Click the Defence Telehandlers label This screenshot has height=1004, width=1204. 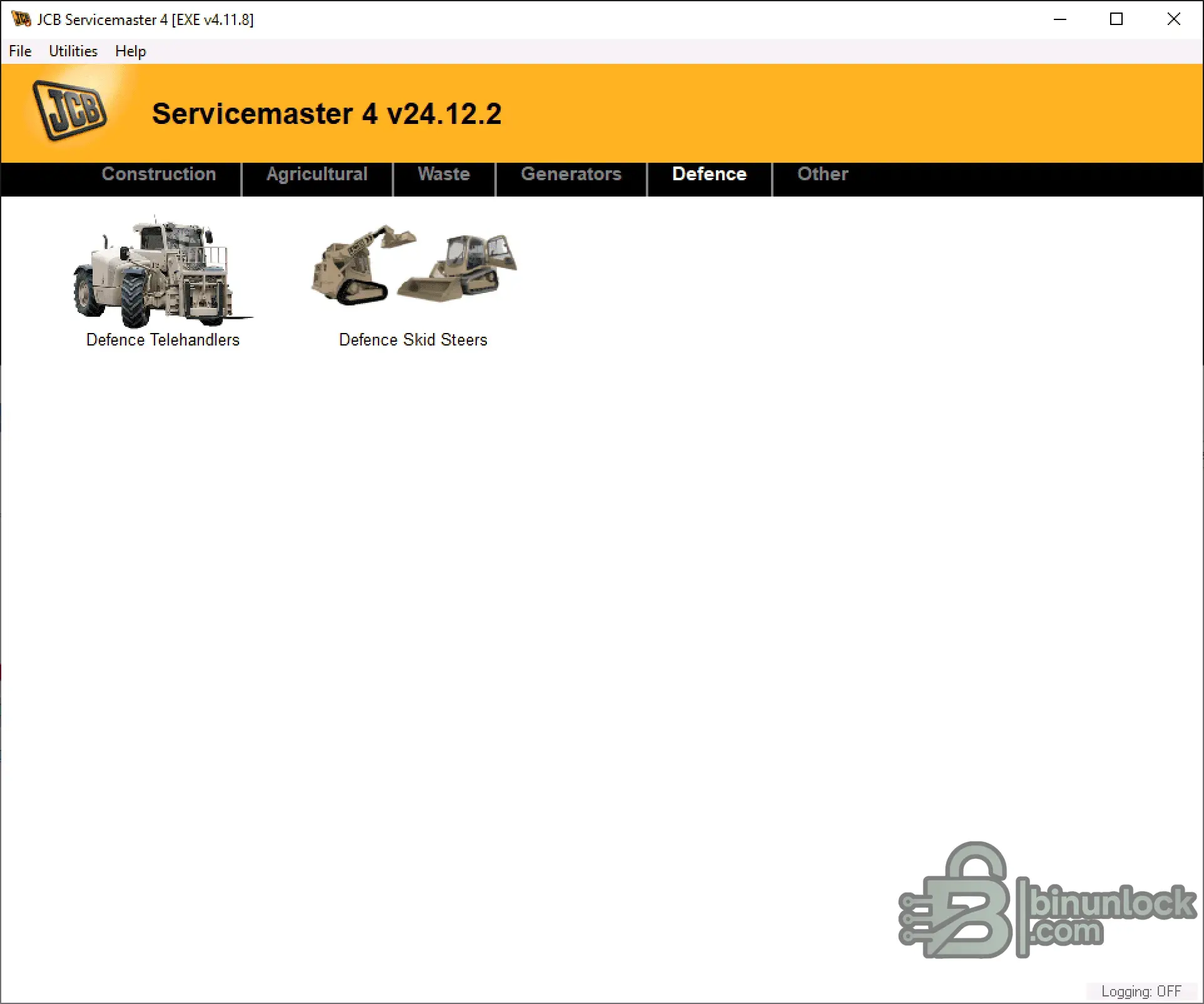pos(163,340)
